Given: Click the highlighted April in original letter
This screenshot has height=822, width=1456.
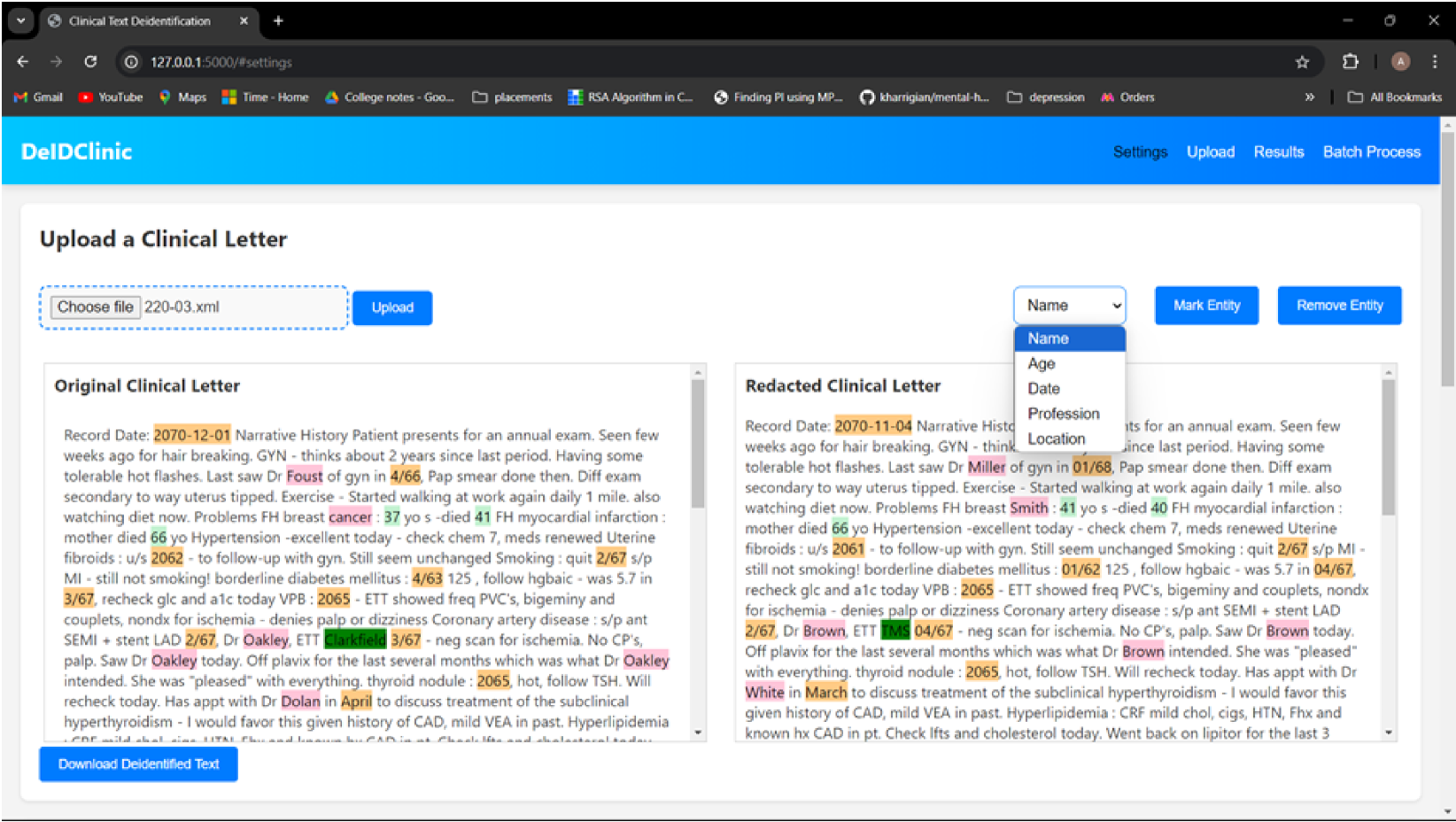Looking at the screenshot, I should [x=356, y=701].
